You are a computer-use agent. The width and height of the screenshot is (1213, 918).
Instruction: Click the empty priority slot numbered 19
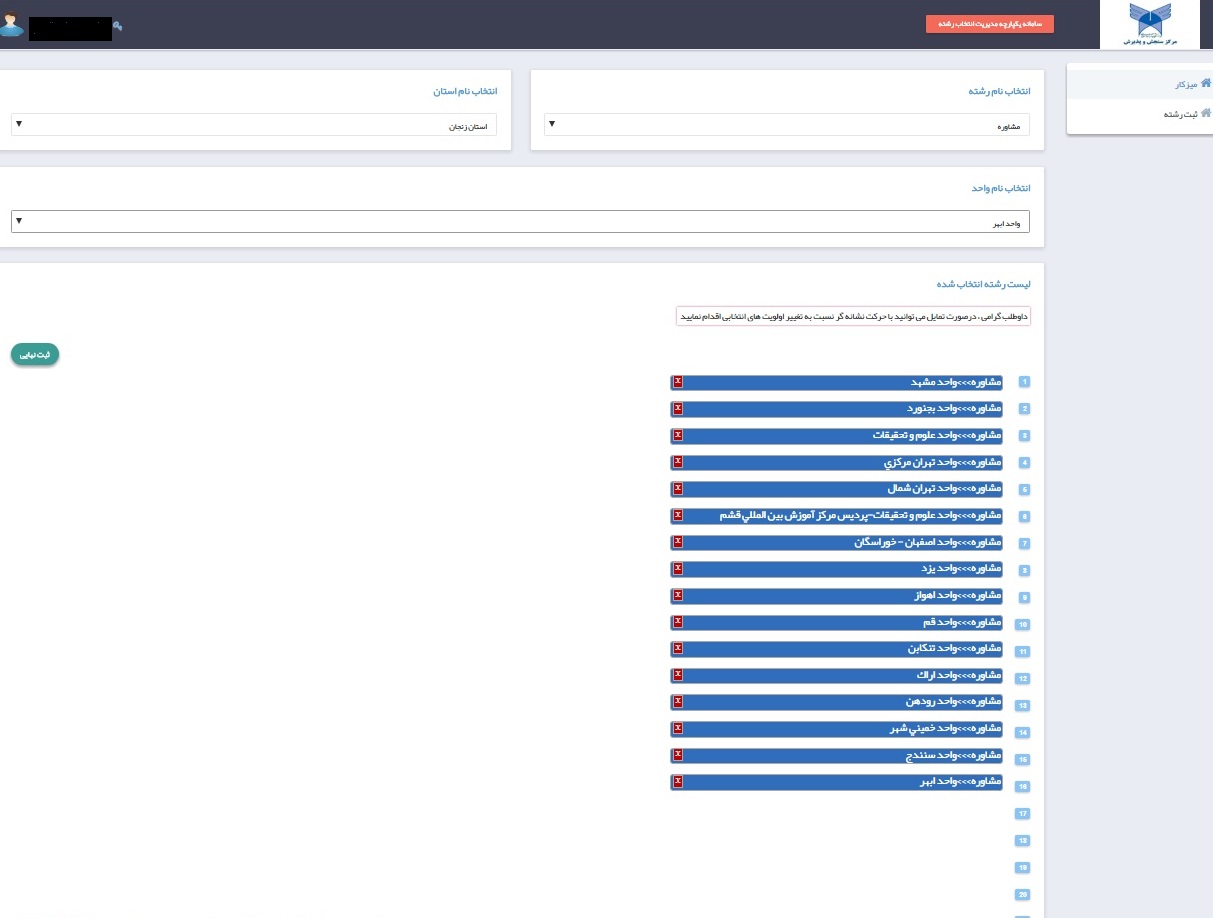pos(1023,868)
